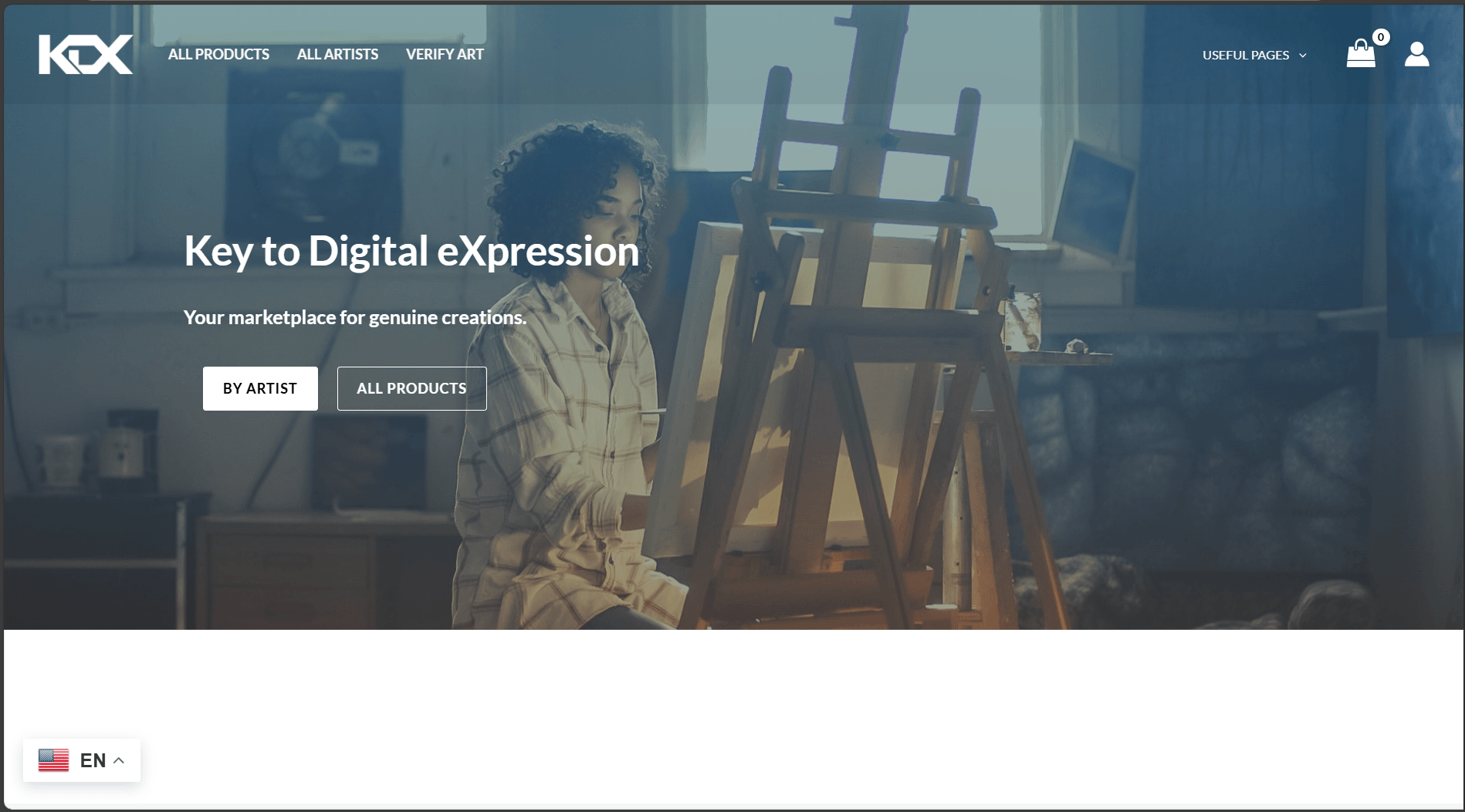Click the outlined All Products hero button

coord(411,388)
